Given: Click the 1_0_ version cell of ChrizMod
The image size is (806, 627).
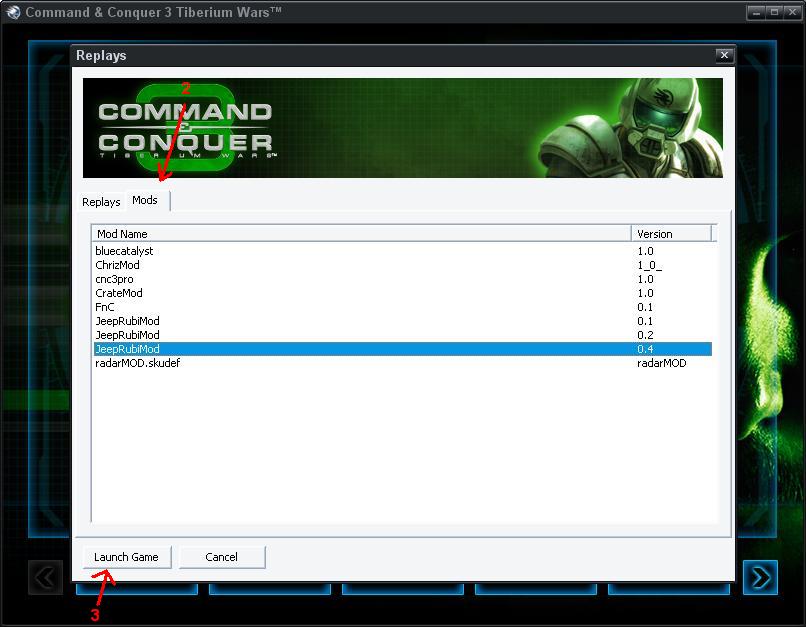Looking at the screenshot, I should [649, 265].
